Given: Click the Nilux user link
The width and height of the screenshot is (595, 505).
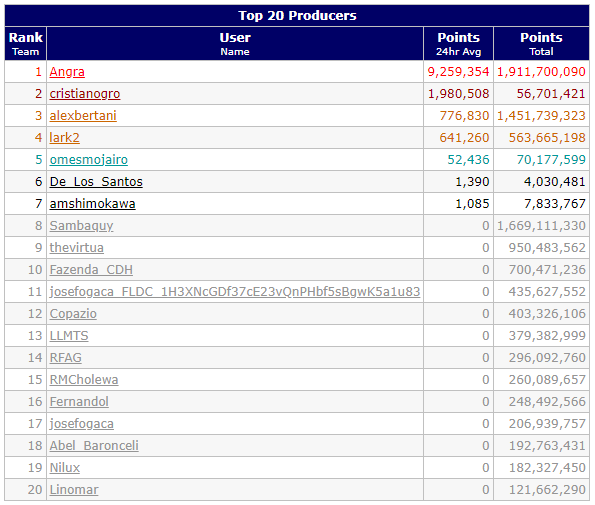Looking at the screenshot, I should (65, 468).
